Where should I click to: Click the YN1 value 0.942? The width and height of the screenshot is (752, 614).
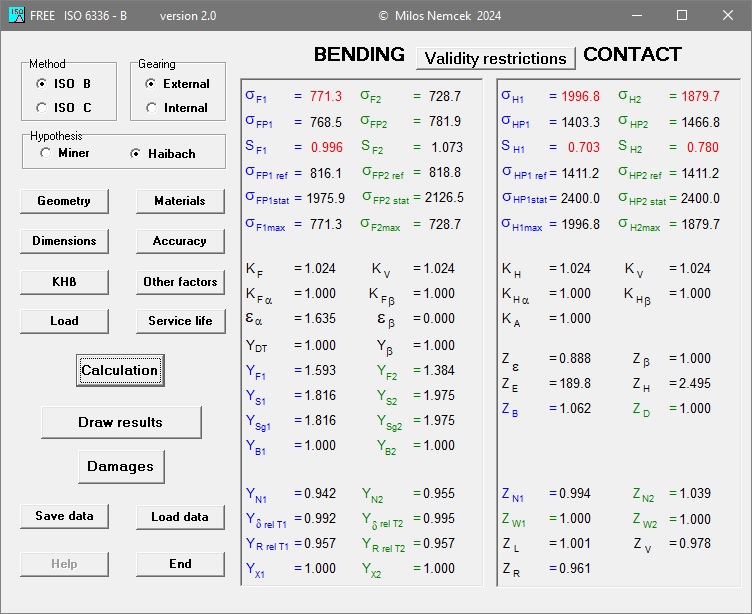319,493
